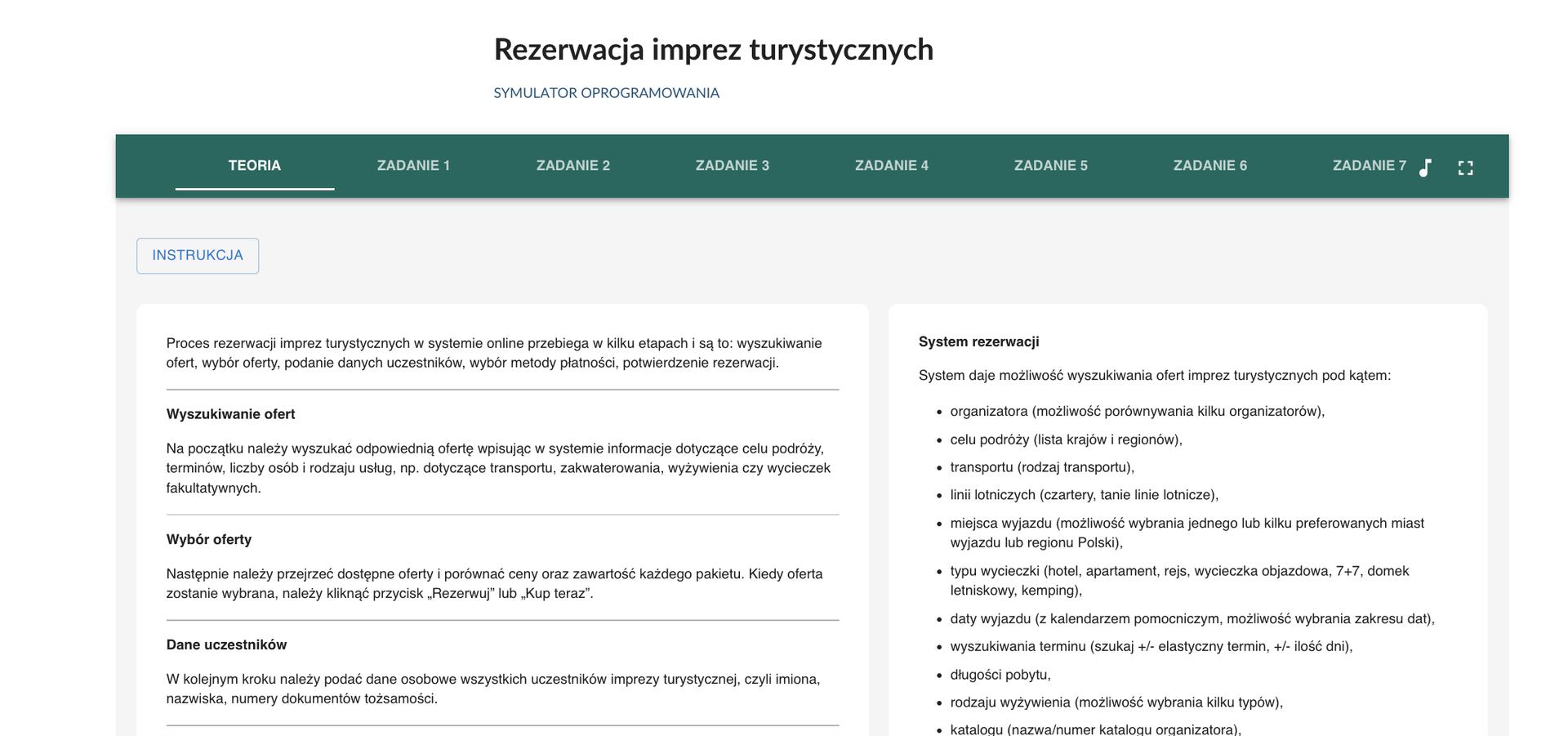Open the INSTRUKCJA panel

tap(197, 256)
